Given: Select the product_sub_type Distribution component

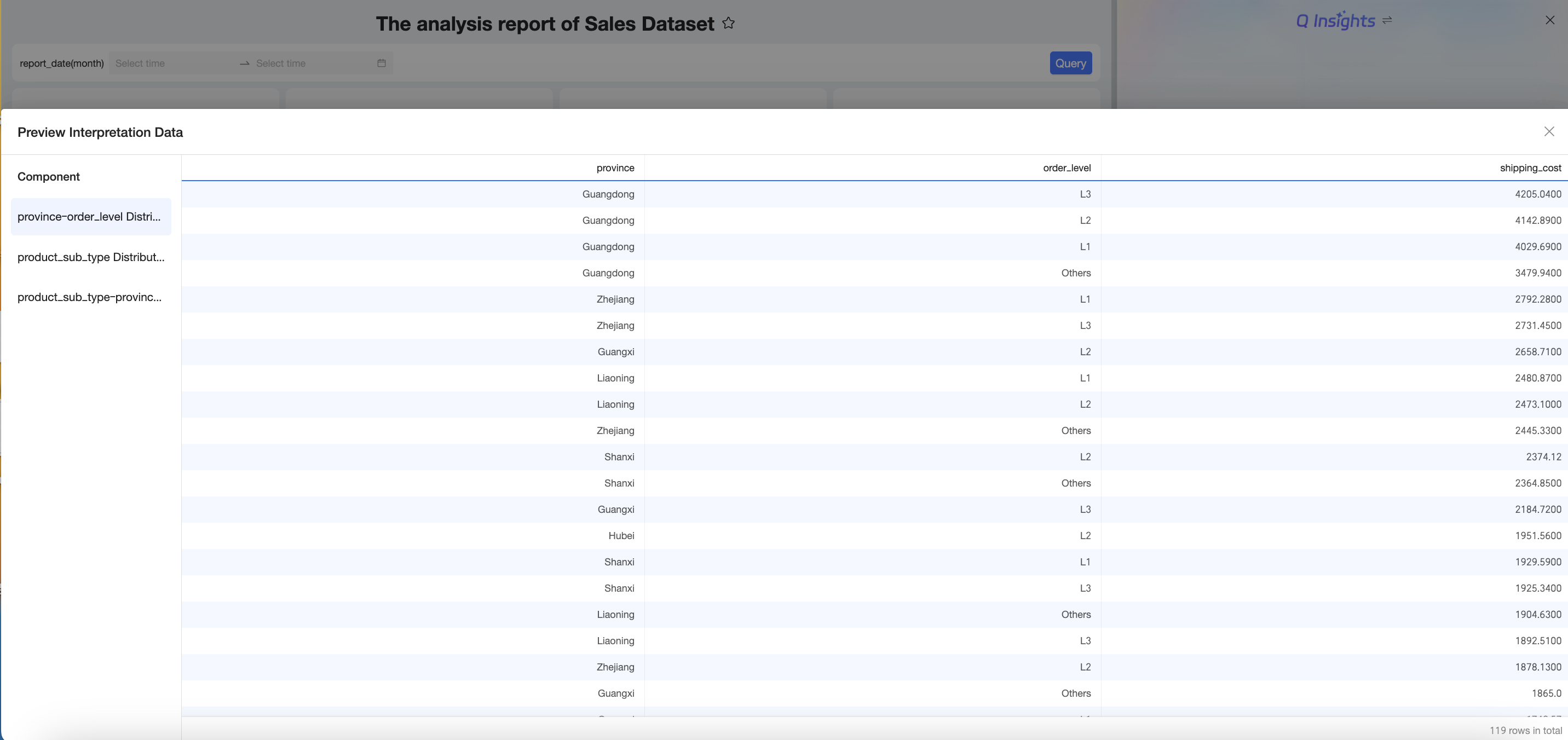Looking at the screenshot, I should pyautogui.click(x=91, y=257).
